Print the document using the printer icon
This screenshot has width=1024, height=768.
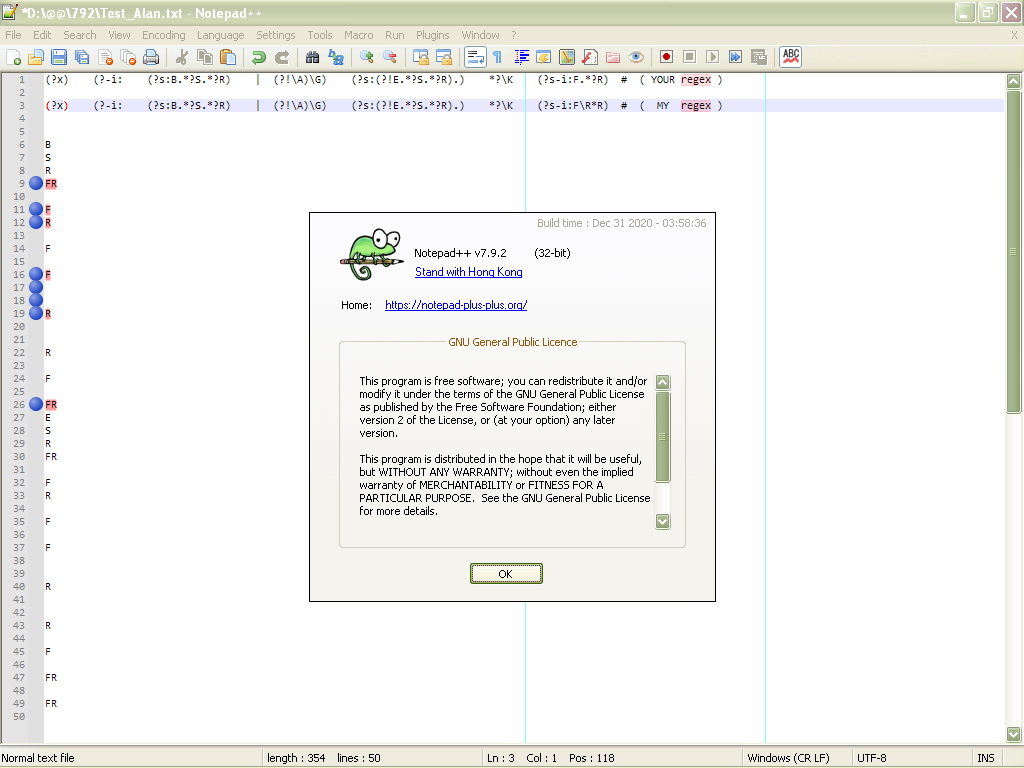click(151, 57)
